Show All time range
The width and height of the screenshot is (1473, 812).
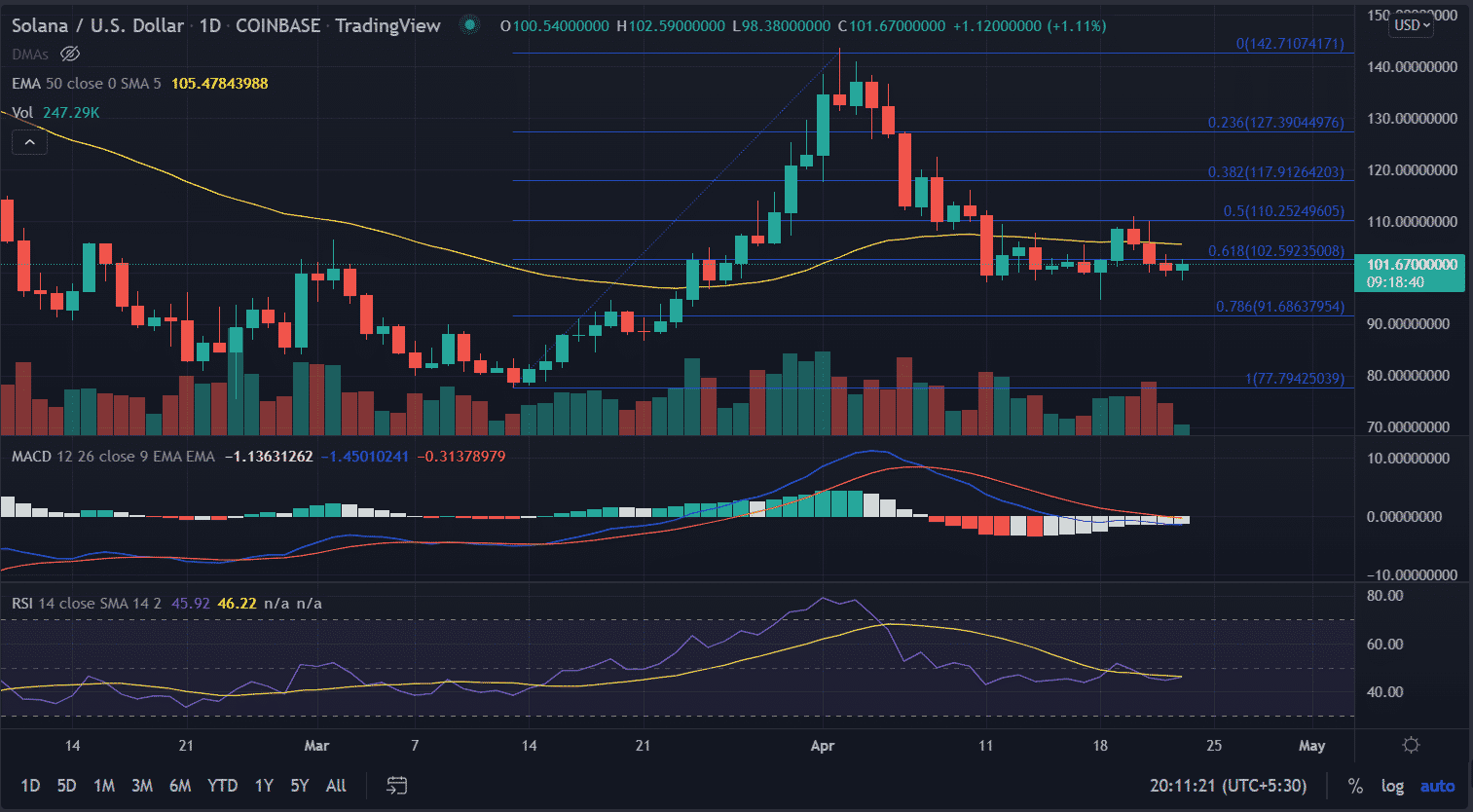pyautogui.click(x=336, y=786)
